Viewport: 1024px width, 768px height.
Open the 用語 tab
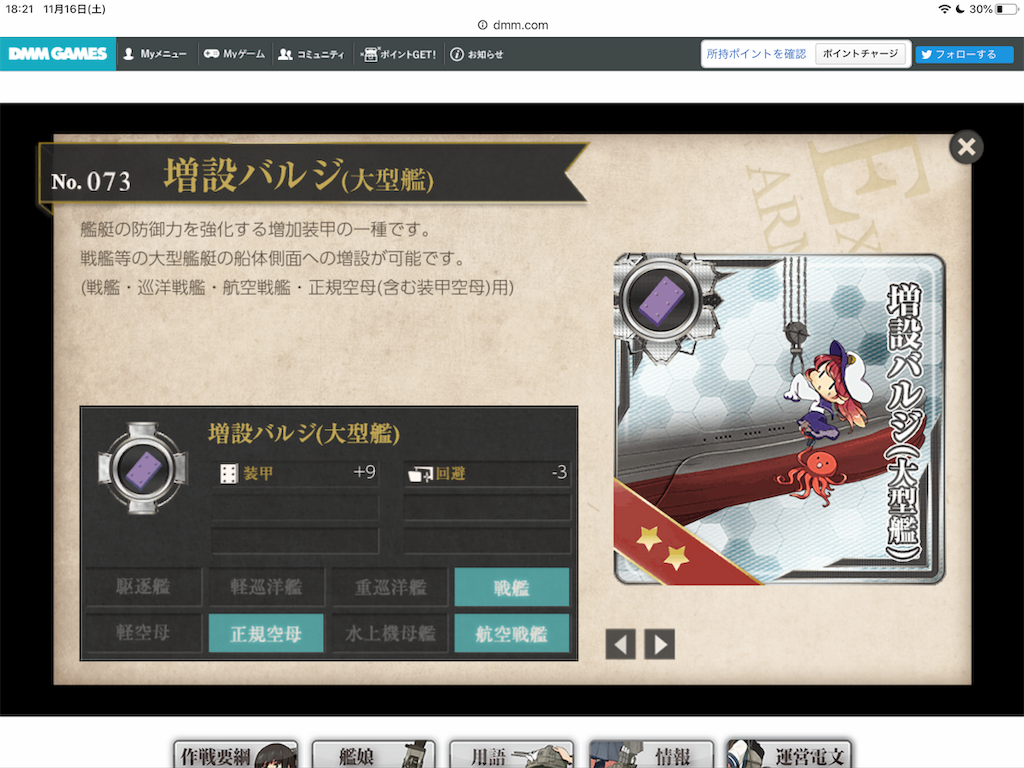coord(511,754)
